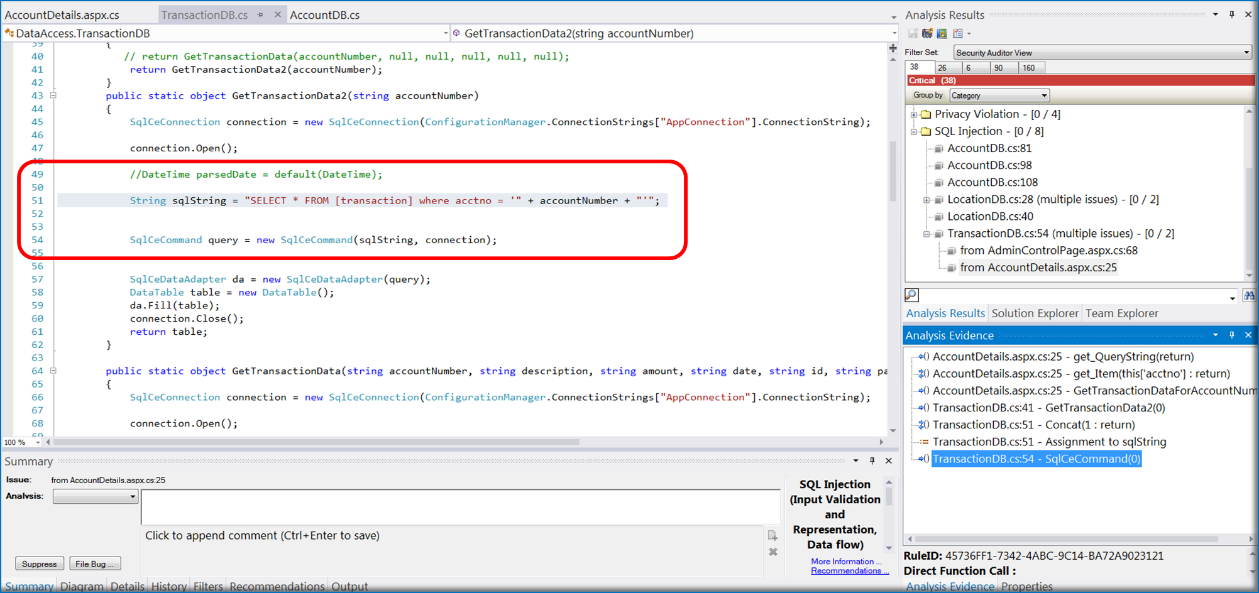
Task: Collapse the GetTransactionData2 method outline
Action: (53, 96)
